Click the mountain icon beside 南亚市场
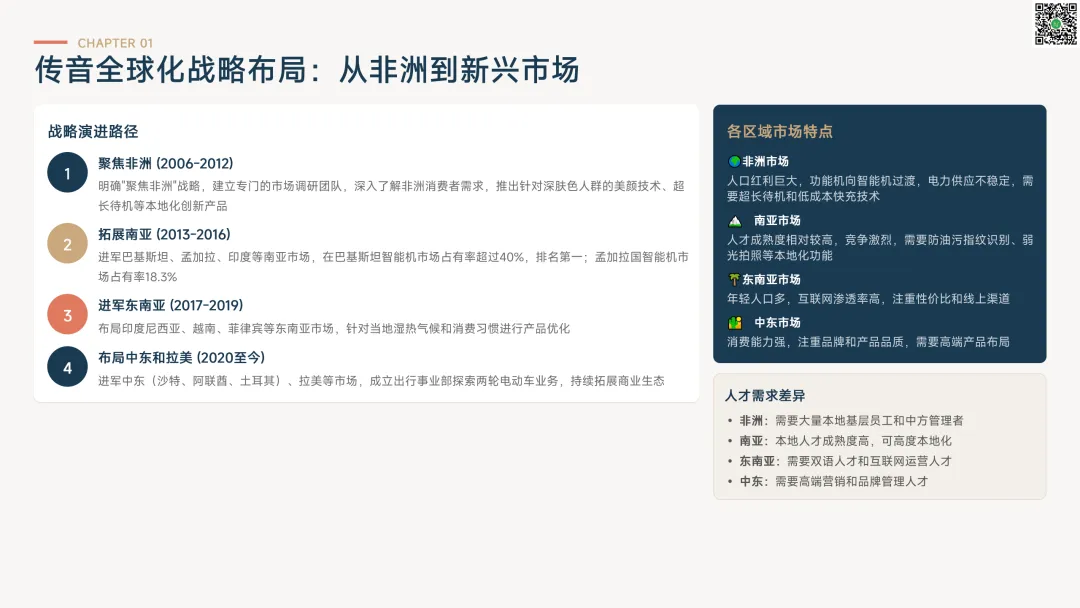 pos(735,221)
